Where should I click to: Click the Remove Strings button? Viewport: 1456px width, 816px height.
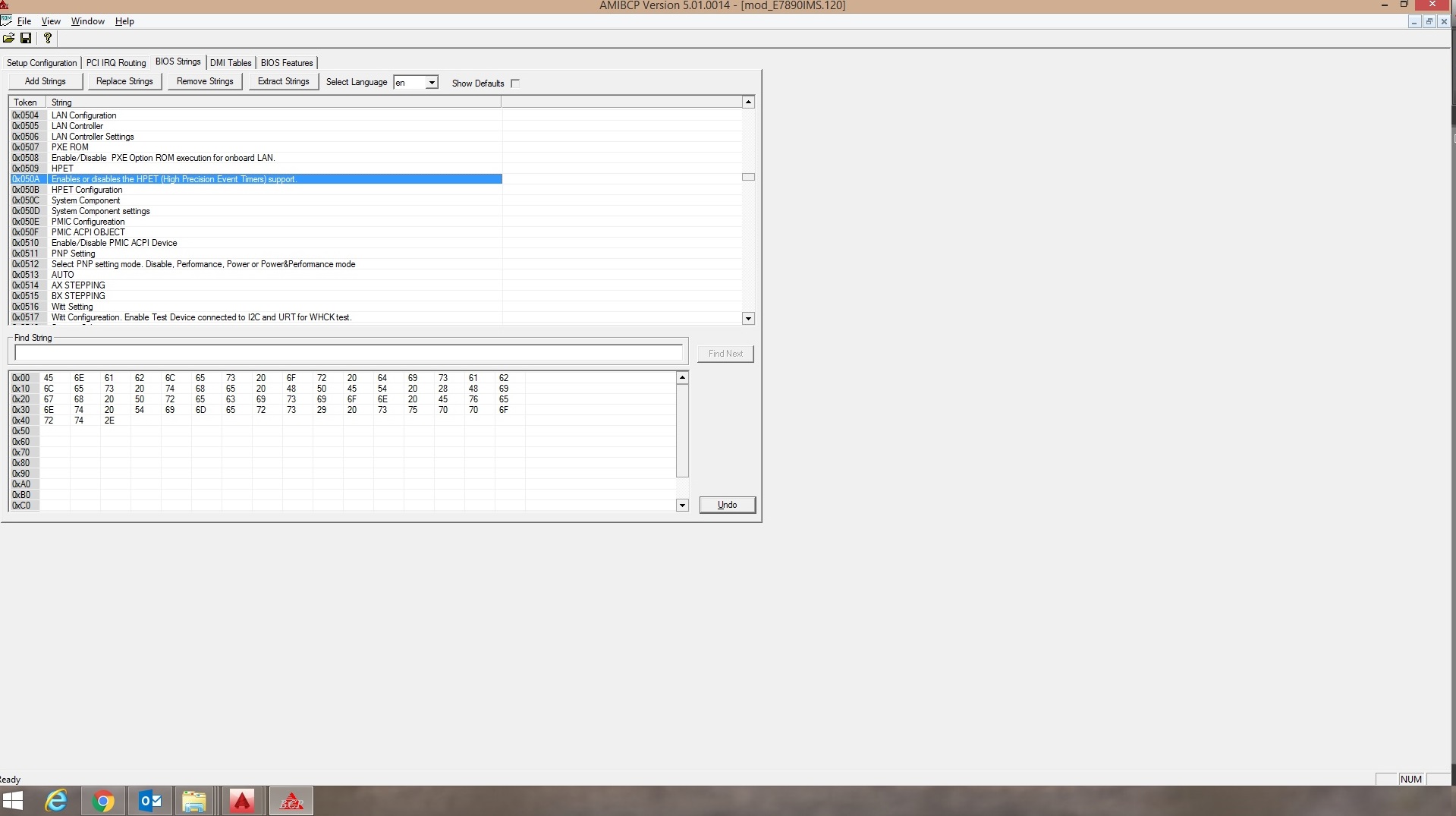(205, 82)
